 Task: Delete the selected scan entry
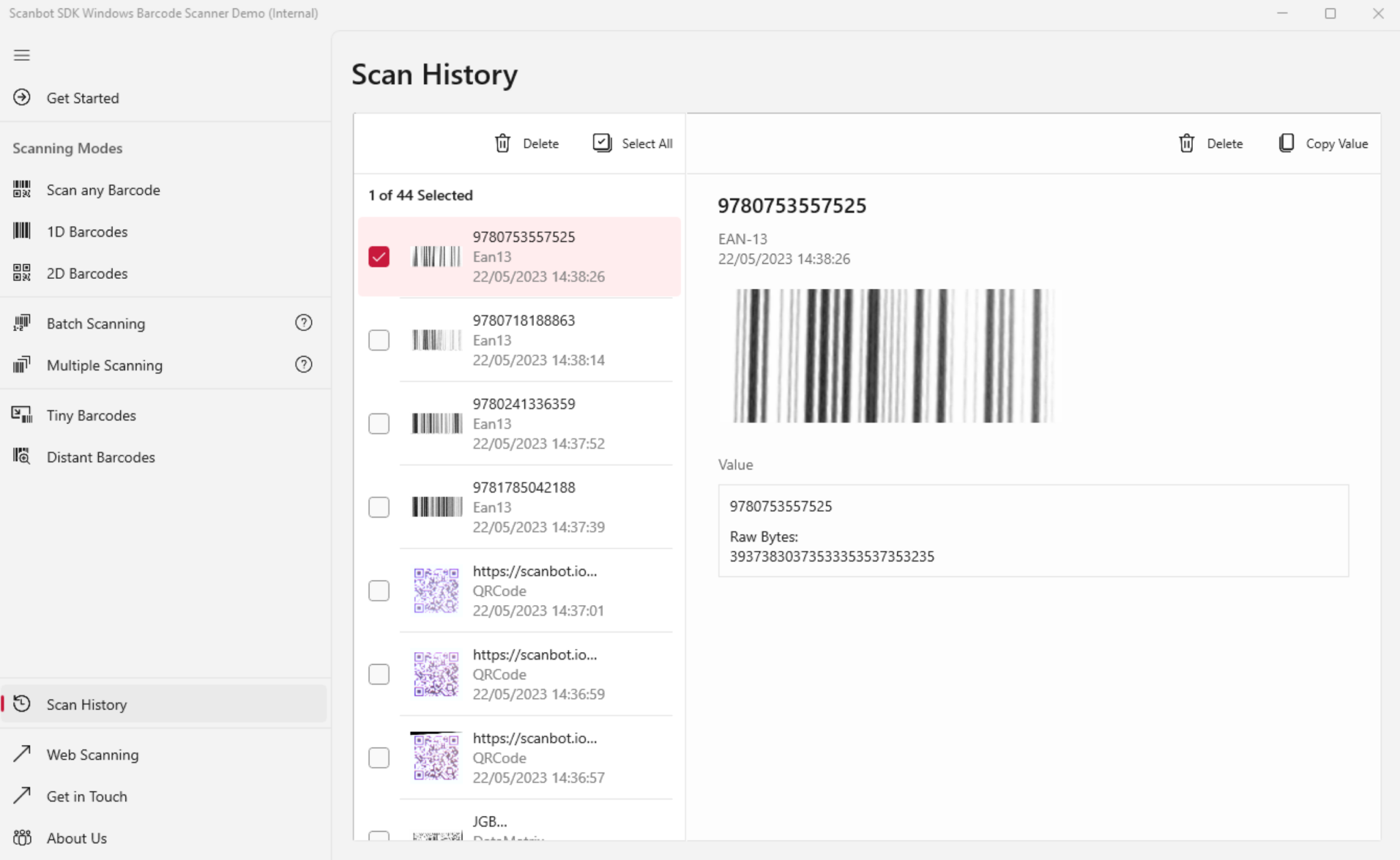(1211, 143)
